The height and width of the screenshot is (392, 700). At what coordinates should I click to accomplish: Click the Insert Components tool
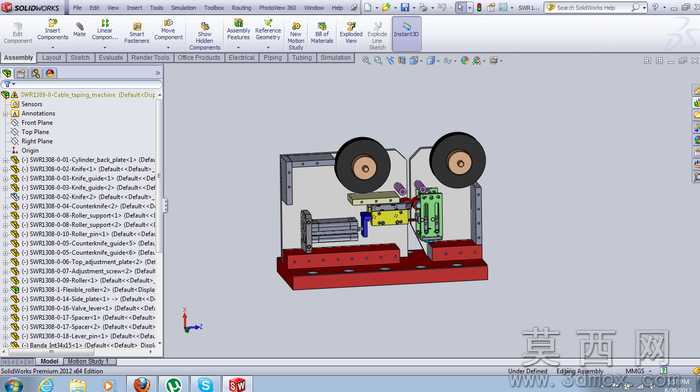pyautogui.click(x=53, y=30)
